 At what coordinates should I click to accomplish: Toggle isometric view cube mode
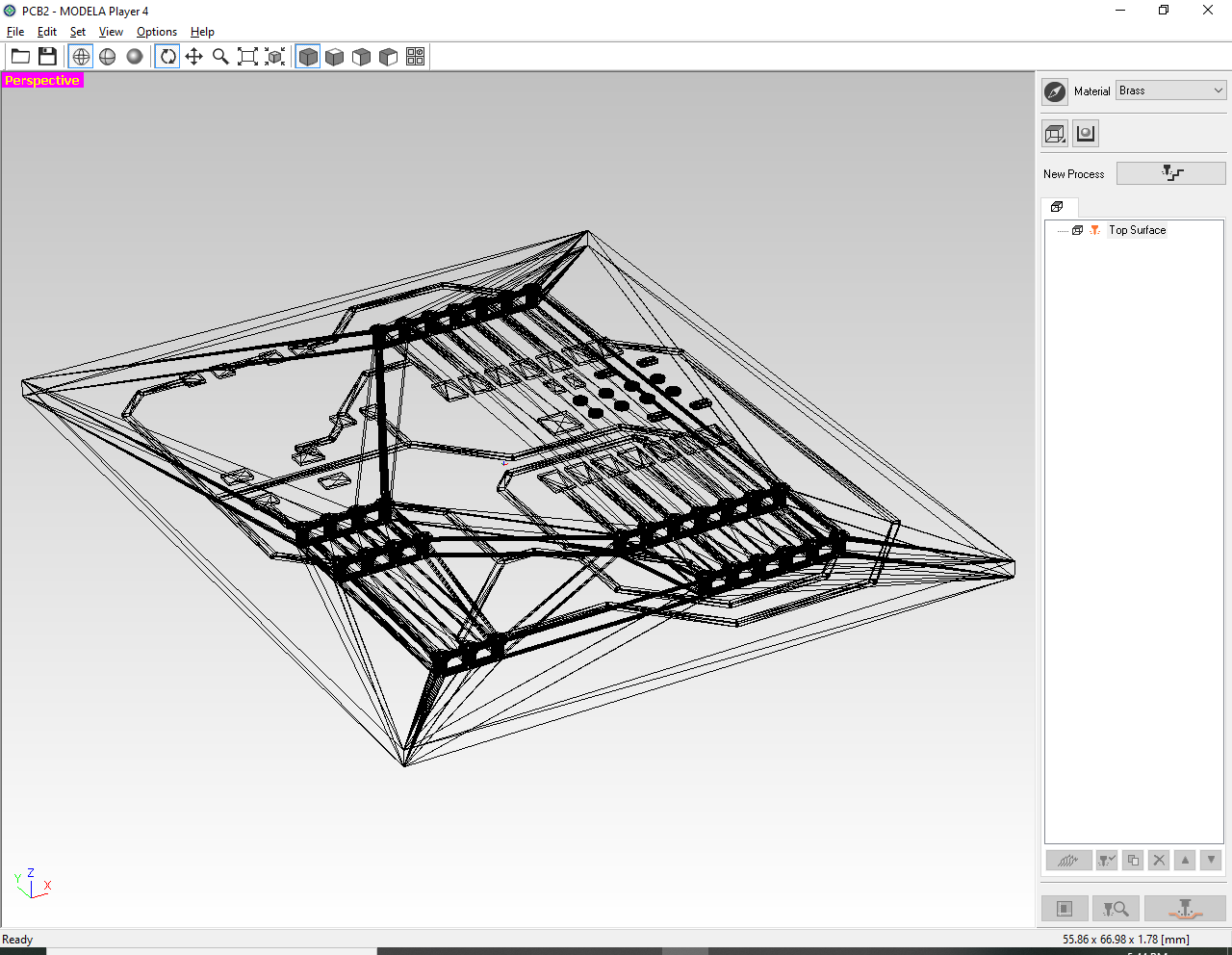(307, 56)
